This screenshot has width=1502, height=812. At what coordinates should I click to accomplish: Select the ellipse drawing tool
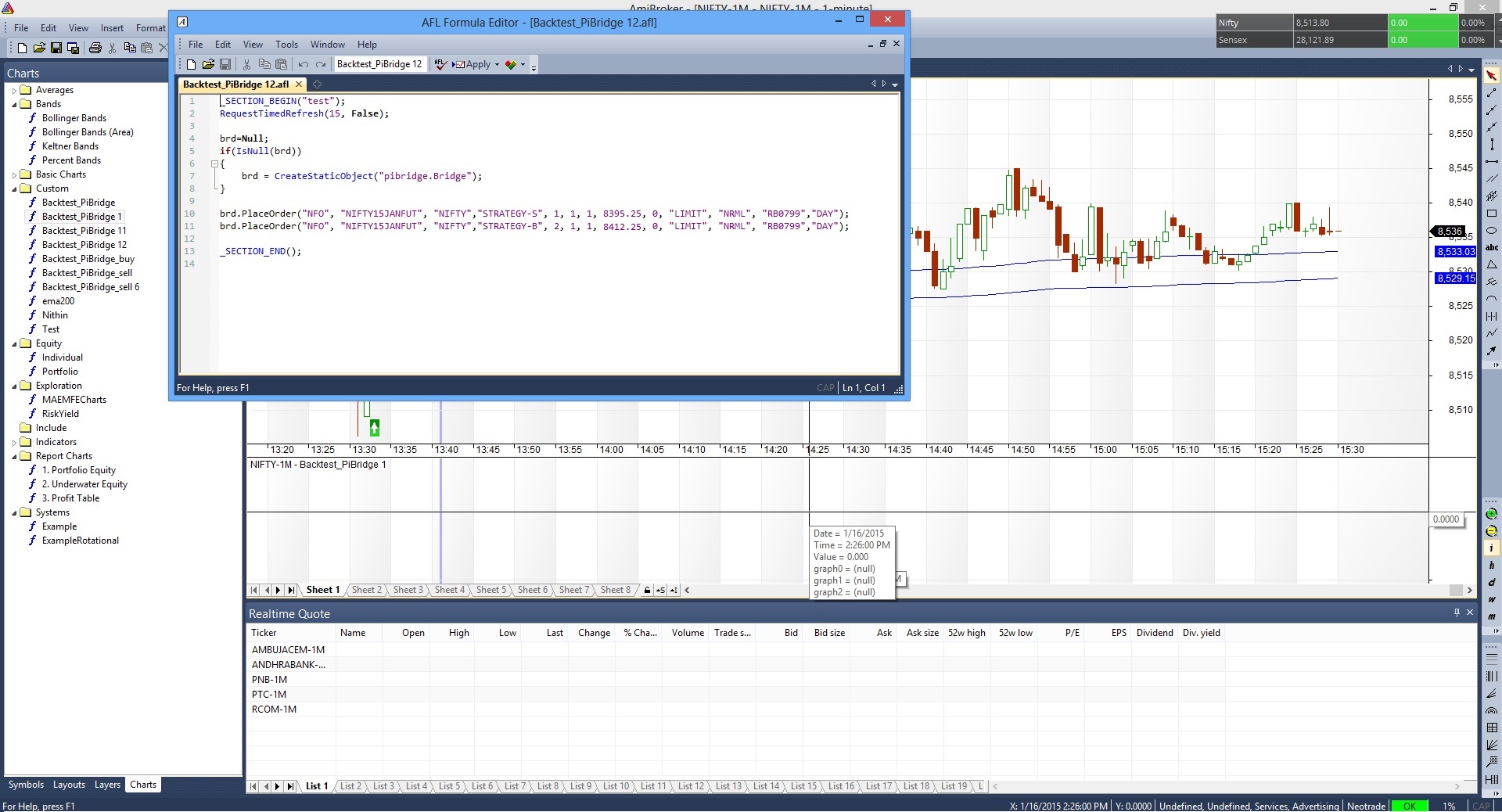click(x=1491, y=231)
